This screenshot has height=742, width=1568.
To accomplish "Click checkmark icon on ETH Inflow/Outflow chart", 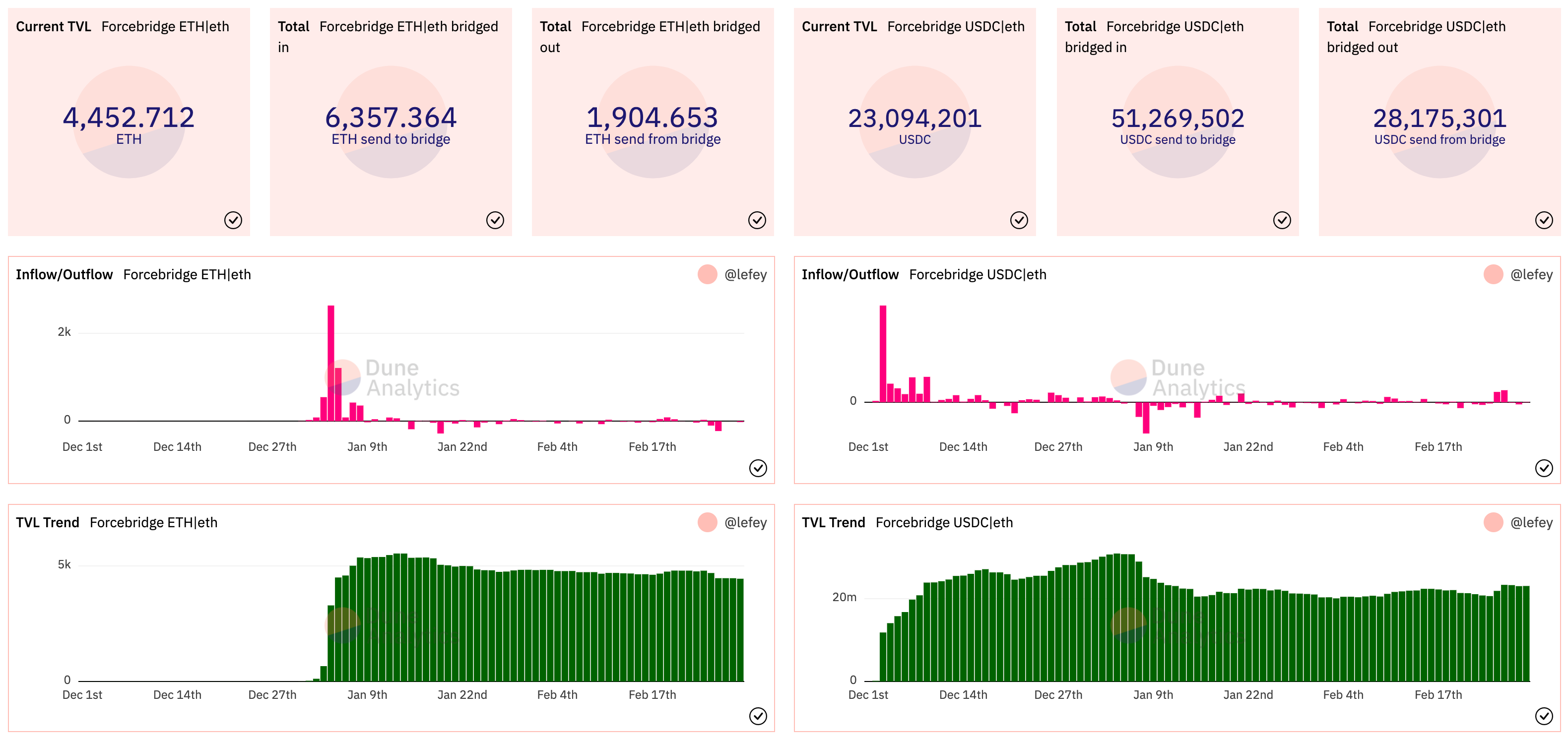I will point(758,468).
